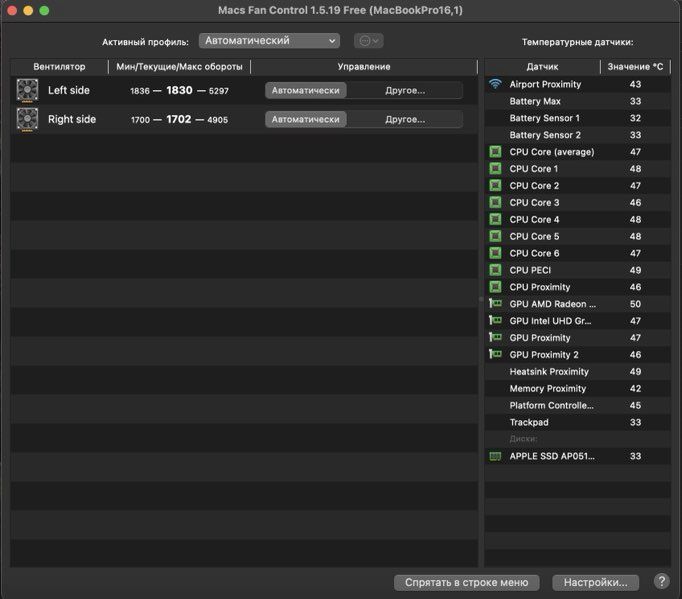Click current speed 1702 of Right fan

(x=179, y=119)
